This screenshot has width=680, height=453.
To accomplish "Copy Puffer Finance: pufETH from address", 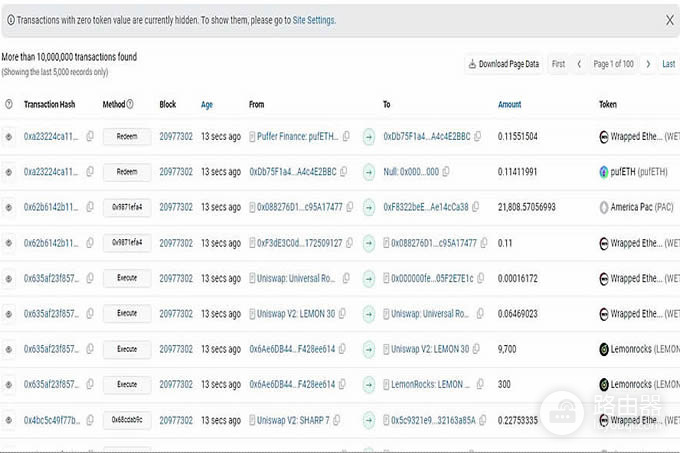I will (x=346, y=136).
